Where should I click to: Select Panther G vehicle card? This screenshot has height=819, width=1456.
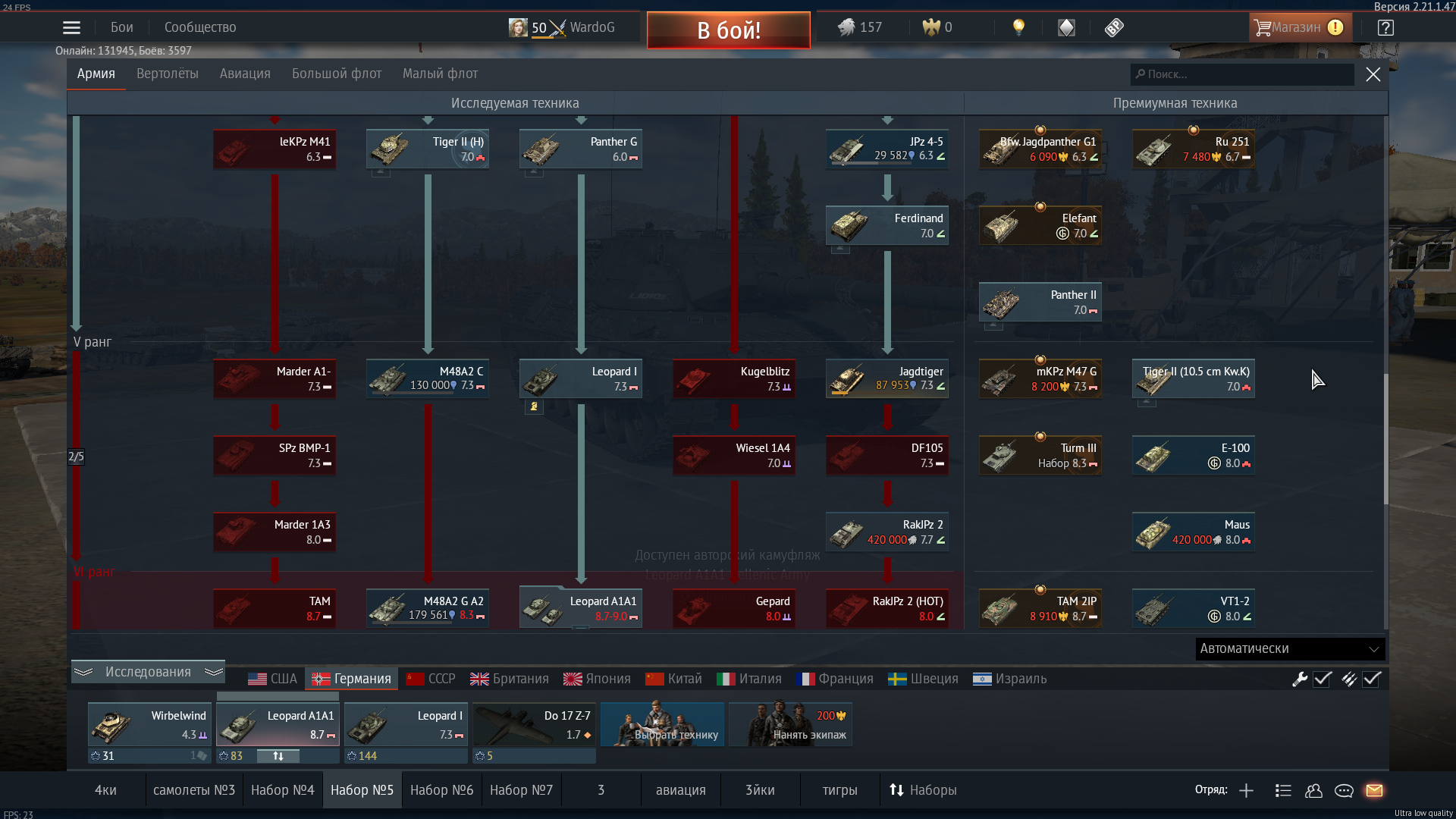point(581,149)
